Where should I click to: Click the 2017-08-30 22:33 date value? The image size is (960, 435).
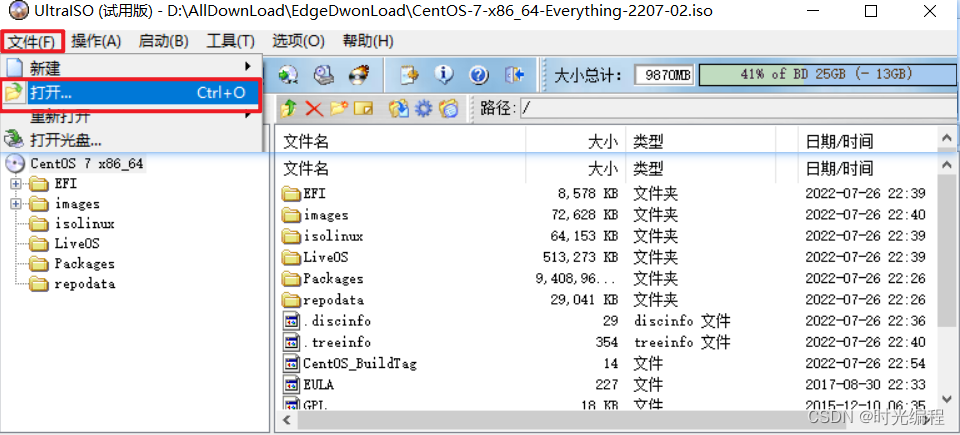click(x=865, y=385)
